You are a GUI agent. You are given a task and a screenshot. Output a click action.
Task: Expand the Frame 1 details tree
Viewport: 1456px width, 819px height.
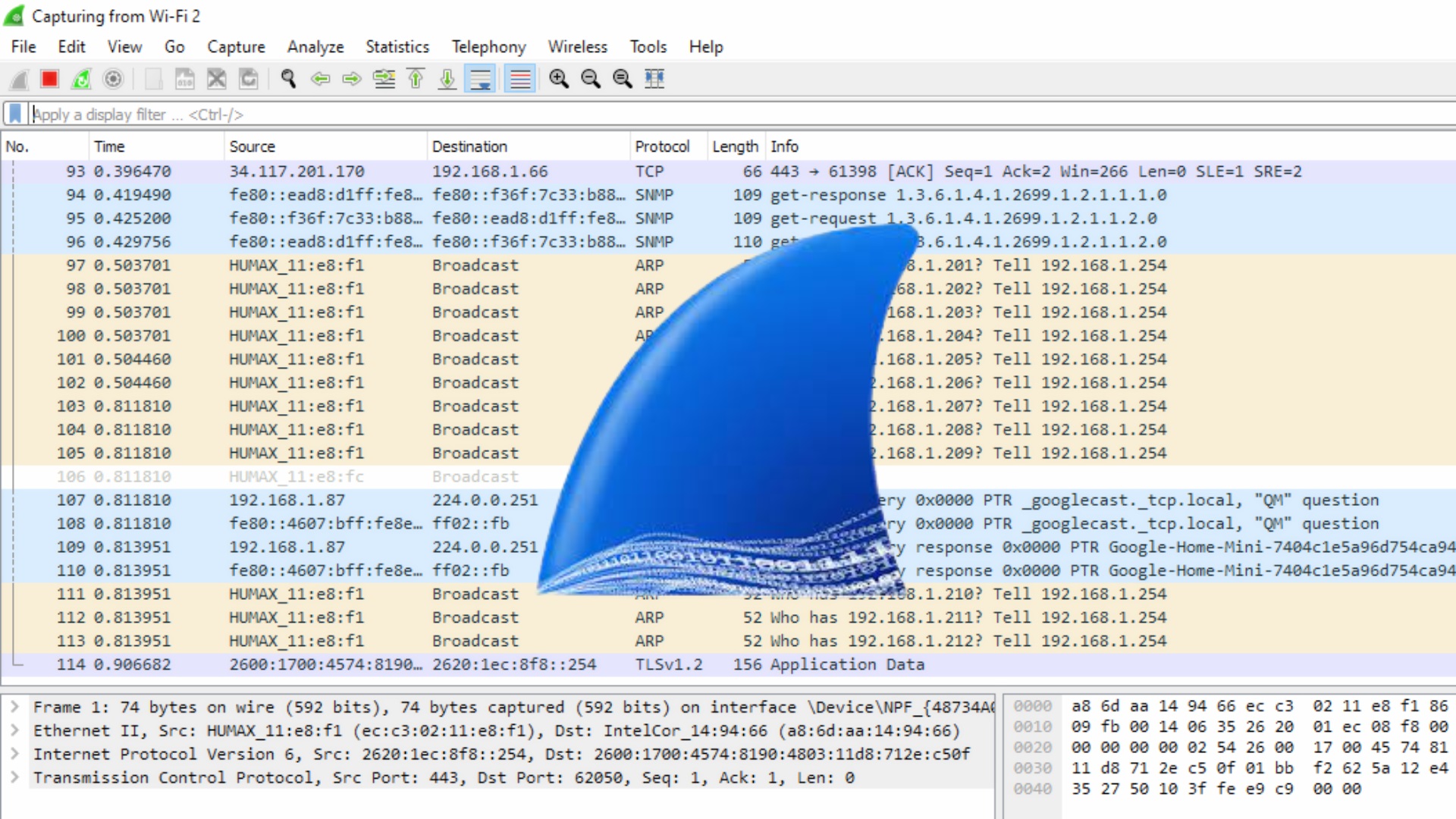(14, 707)
